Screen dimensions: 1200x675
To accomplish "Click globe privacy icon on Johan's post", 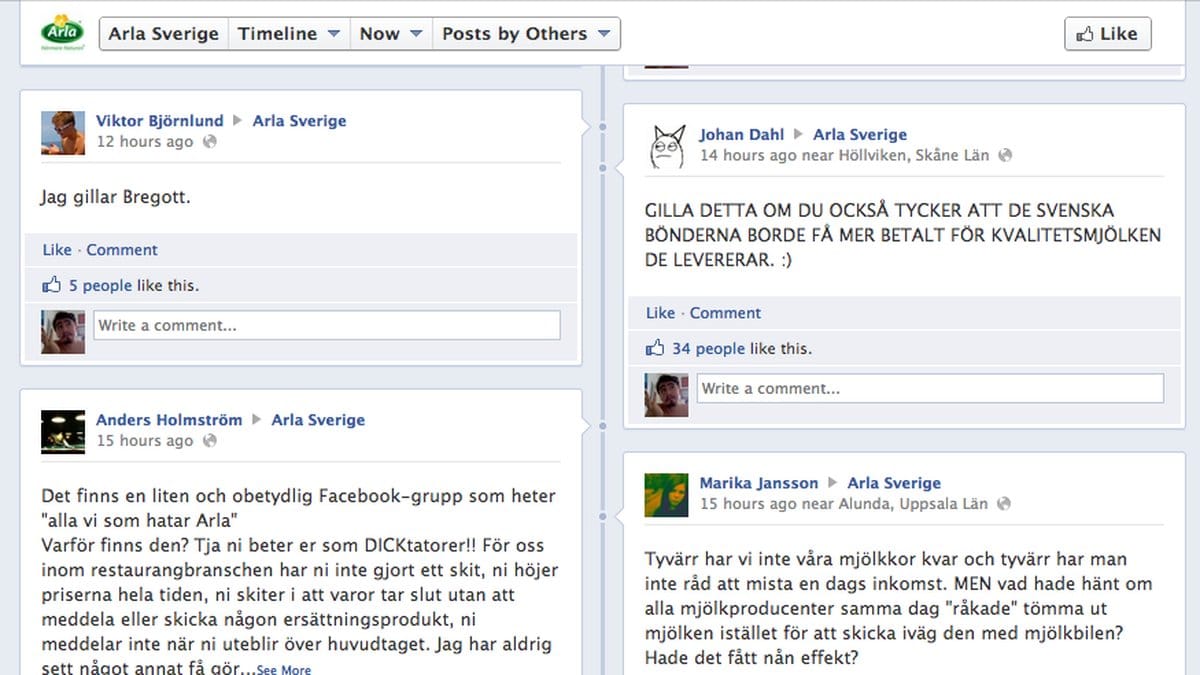I will click(x=1005, y=156).
